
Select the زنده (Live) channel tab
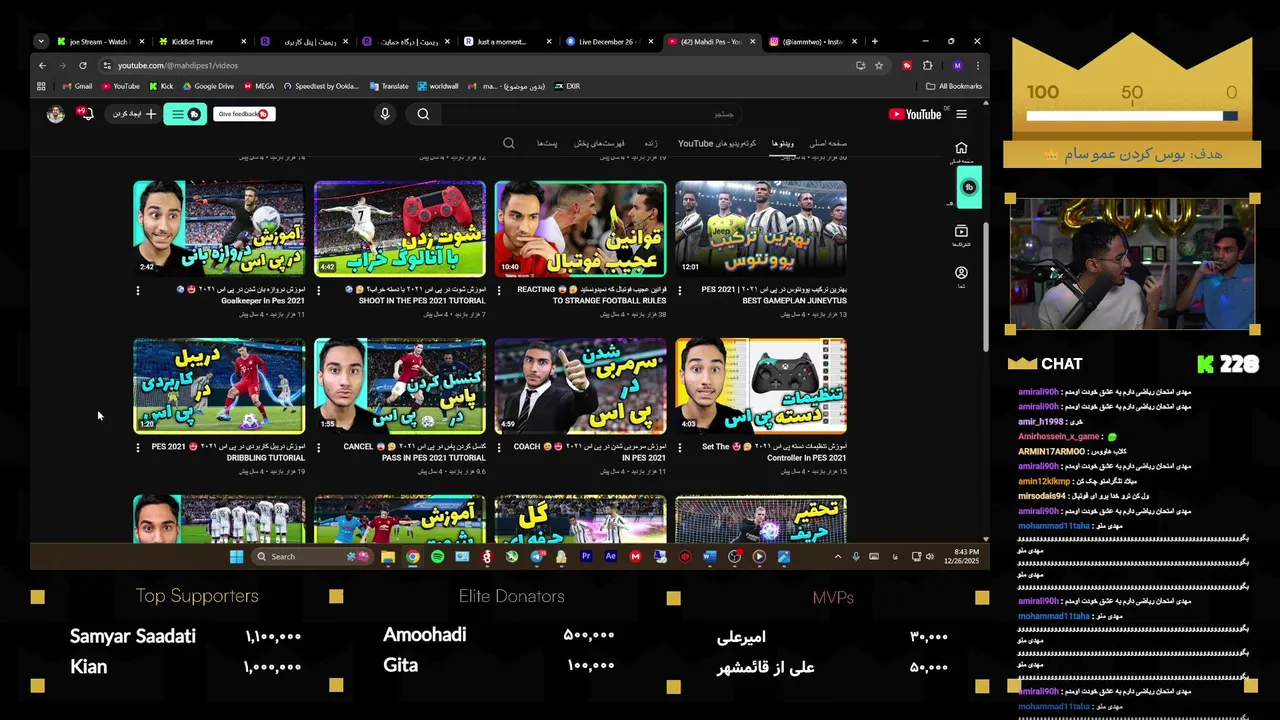[650, 143]
